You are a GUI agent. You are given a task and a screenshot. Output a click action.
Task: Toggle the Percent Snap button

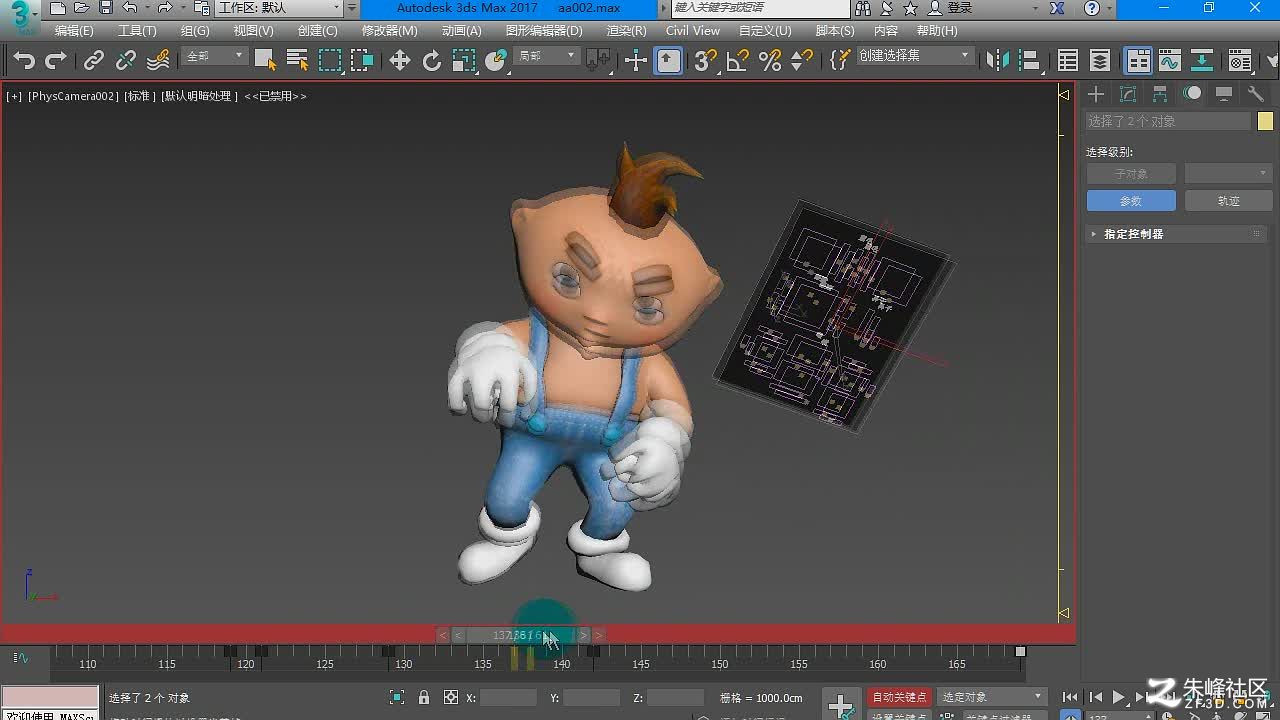click(770, 61)
